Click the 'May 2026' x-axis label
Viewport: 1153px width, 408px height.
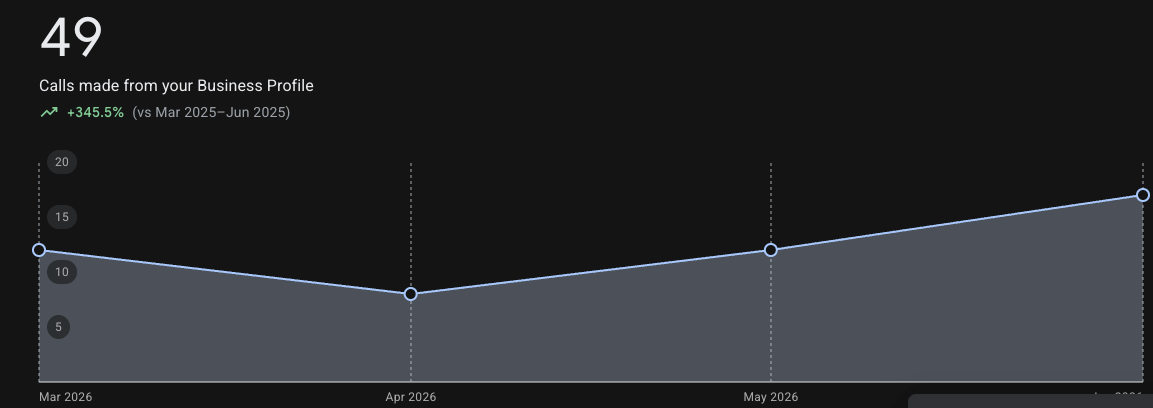pos(771,397)
